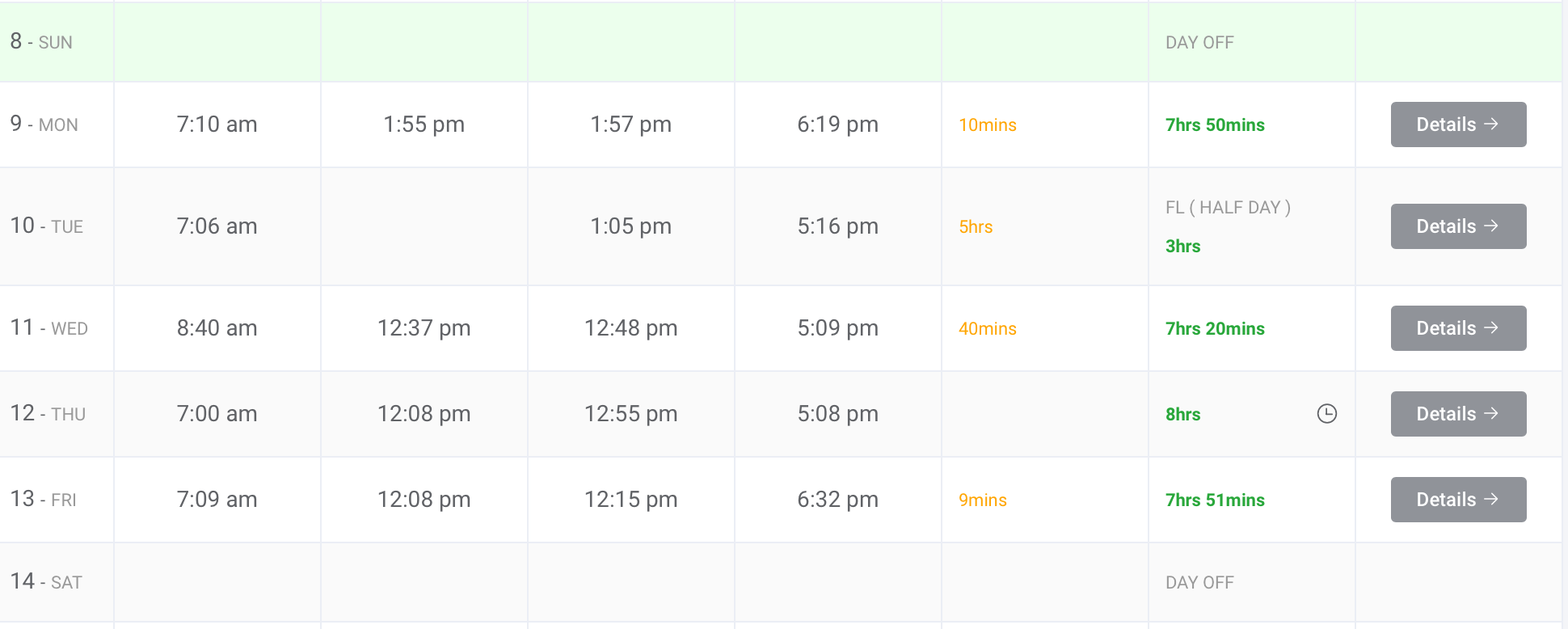The width and height of the screenshot is (1568, 629).
Task: Select Wednesday's 8:40 am start time
Action: tap(217, 328)
